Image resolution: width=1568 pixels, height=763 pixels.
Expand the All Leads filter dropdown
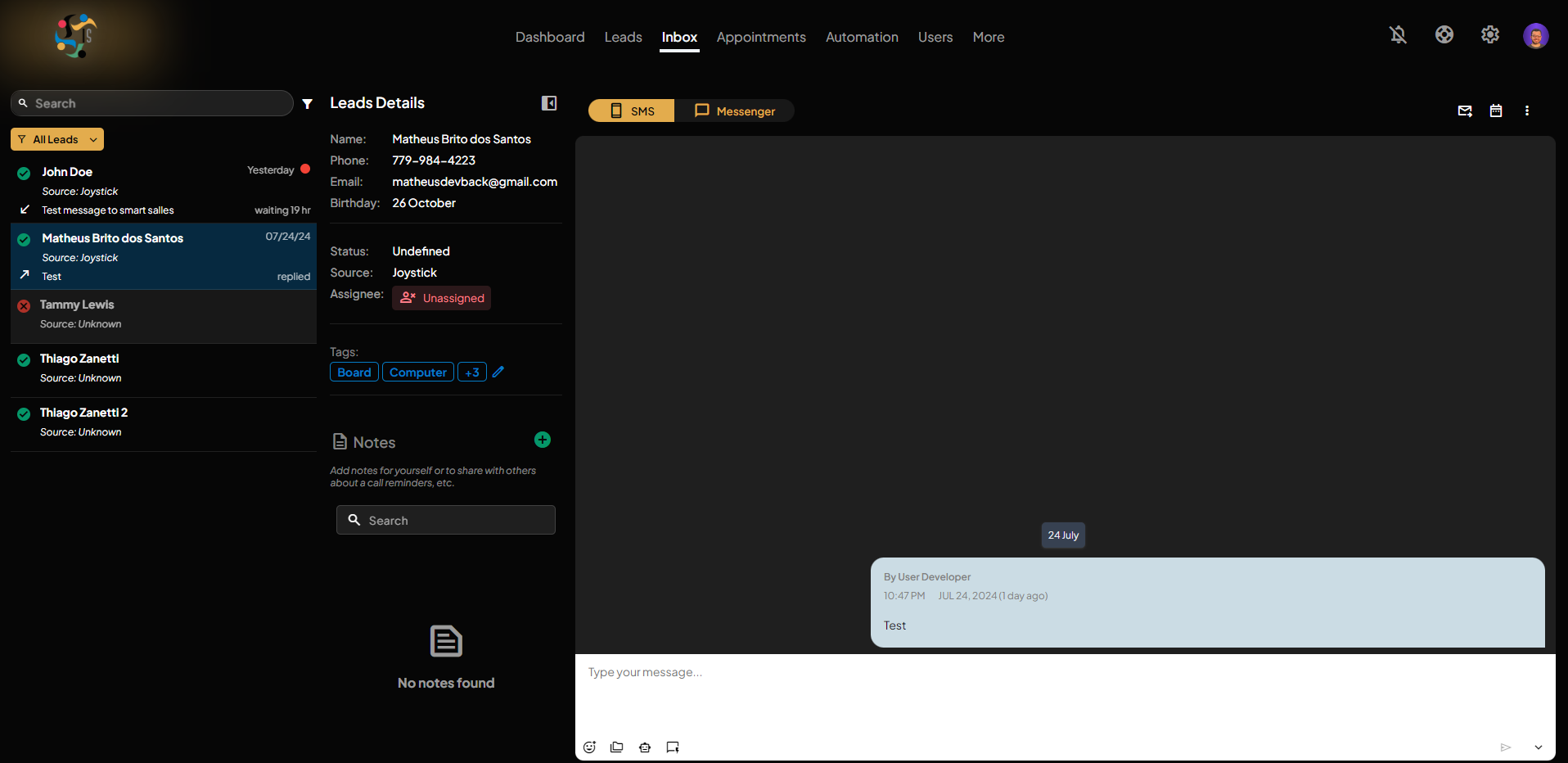tap(57, 140)
